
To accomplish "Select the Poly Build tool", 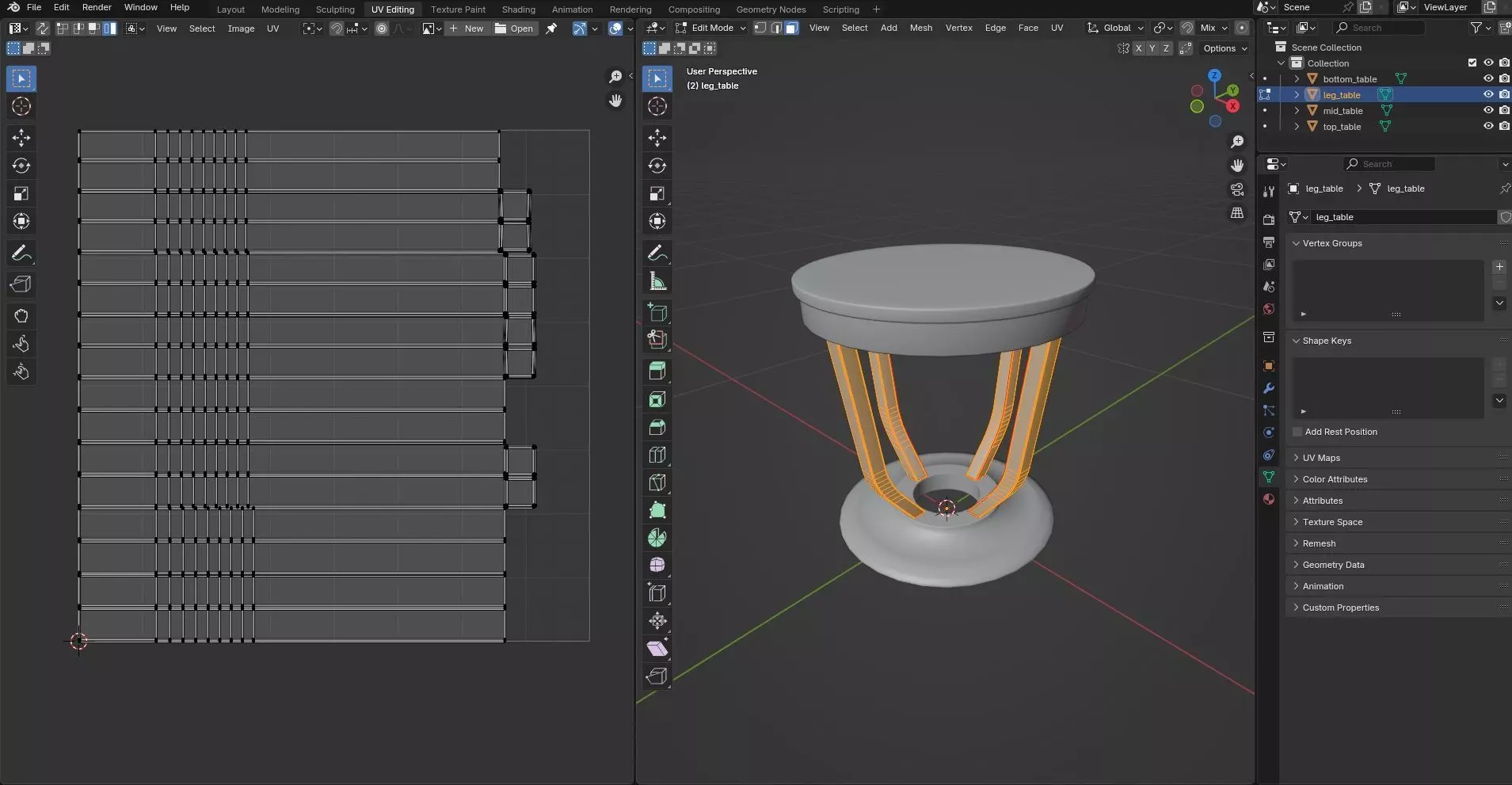I will tap(657, 510).
